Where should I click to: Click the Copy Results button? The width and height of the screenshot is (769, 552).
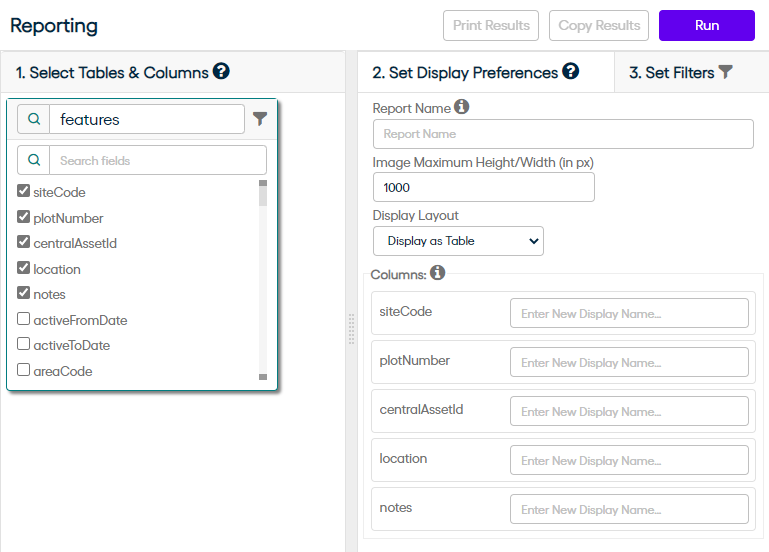pos(599,25)
